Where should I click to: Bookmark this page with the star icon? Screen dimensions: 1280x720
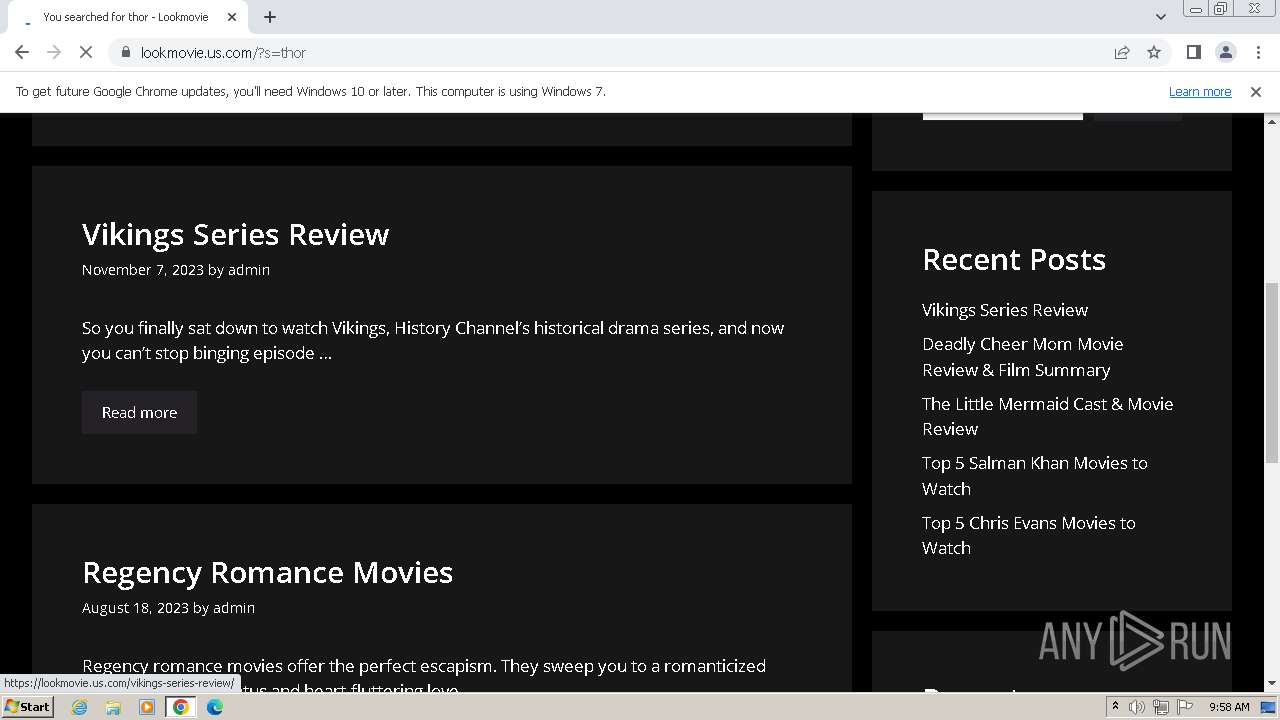[x=1154, y=52]
